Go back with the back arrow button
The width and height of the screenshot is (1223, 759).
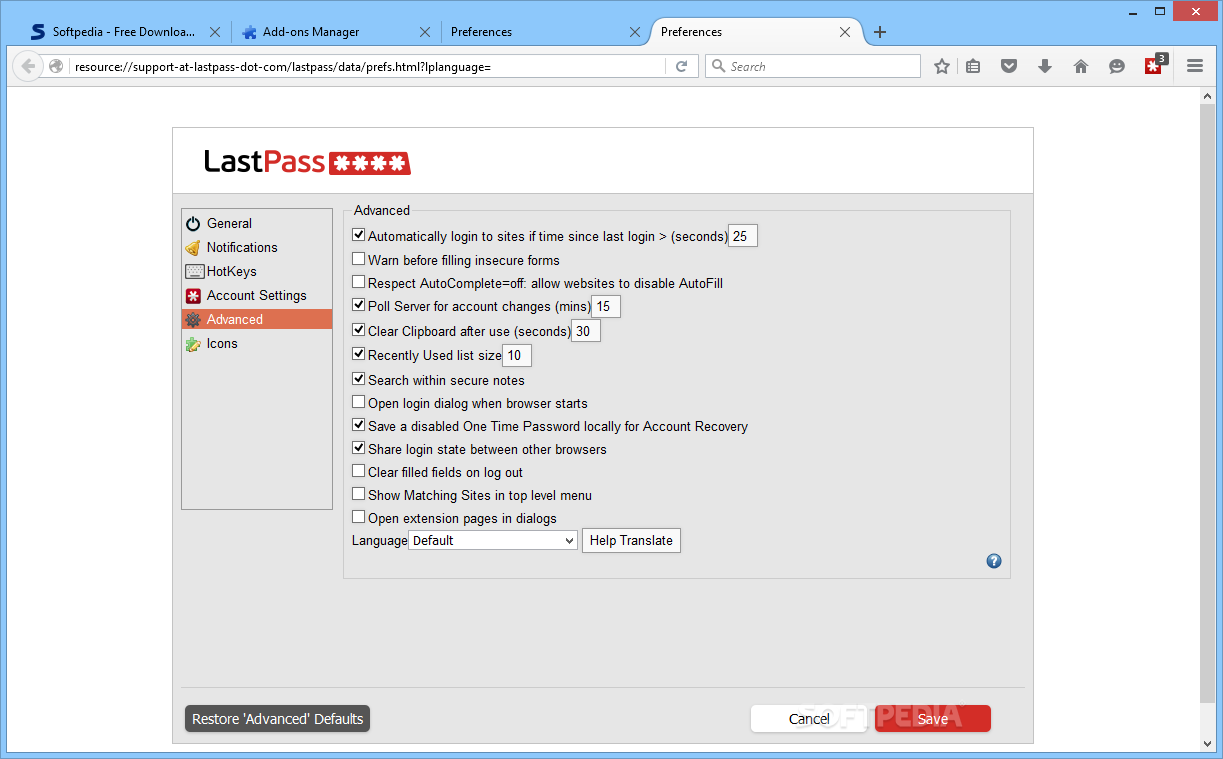pyautogui.click(x=28, y=66)
